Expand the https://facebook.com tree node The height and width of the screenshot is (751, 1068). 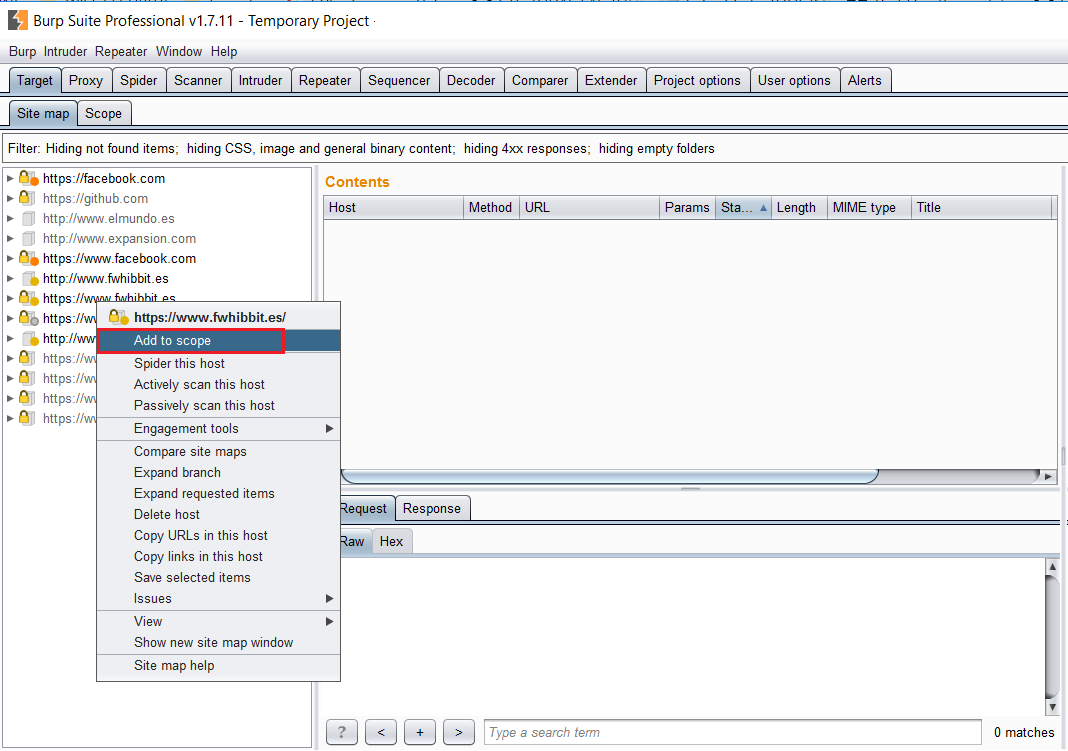10,179
